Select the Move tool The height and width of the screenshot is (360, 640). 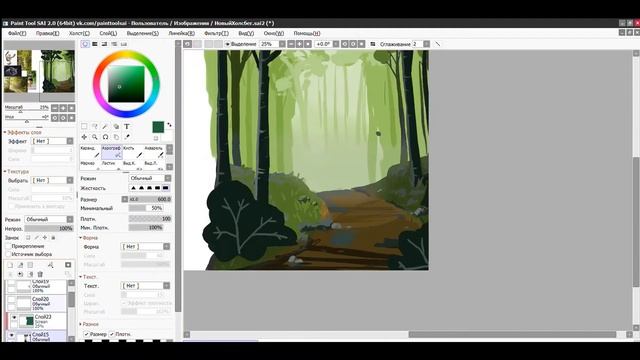(84, 137)
